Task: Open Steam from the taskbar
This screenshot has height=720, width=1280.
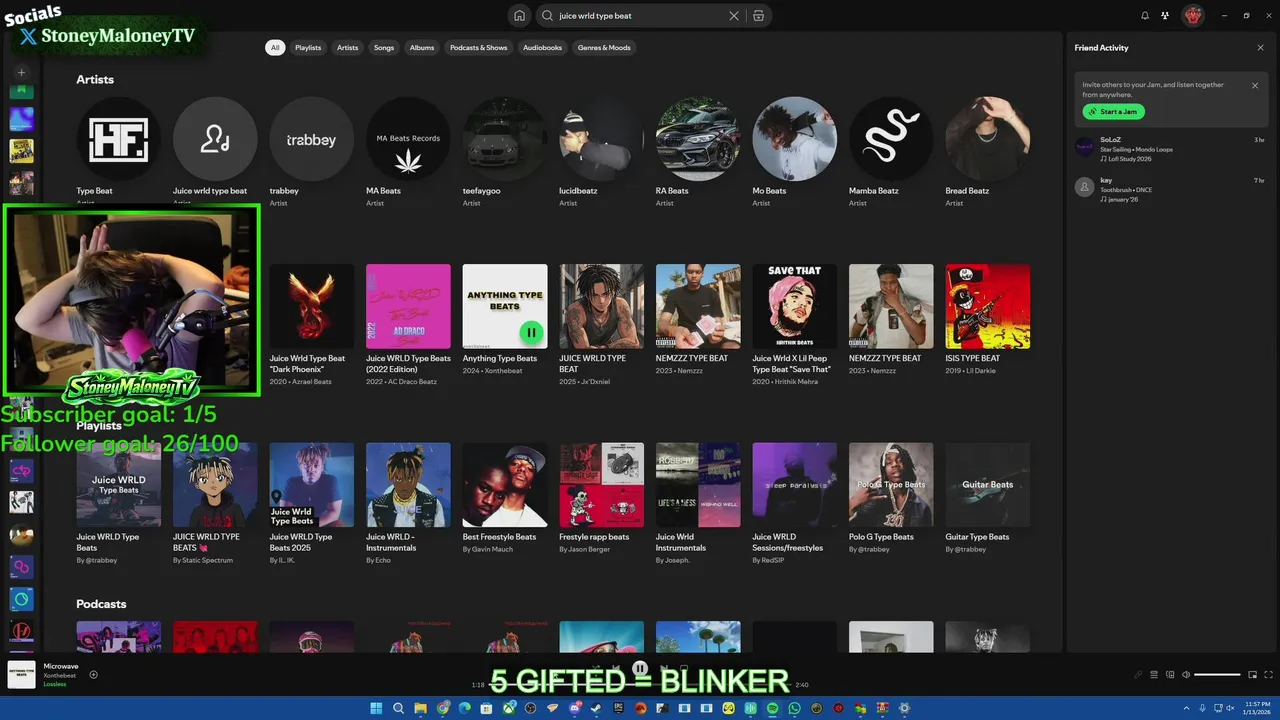Action: pyautogui.click(x=597, y=708)
